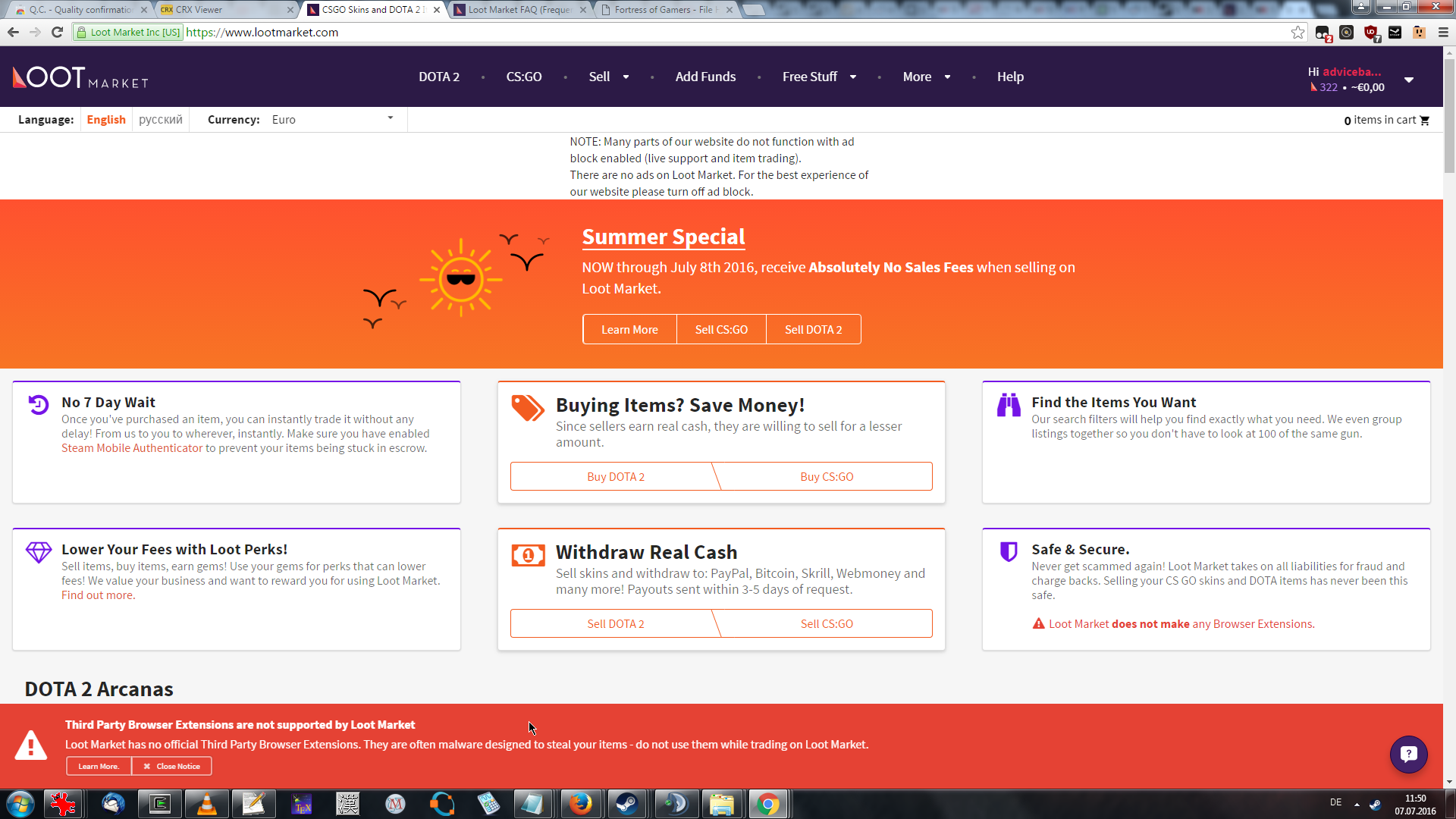
Task: Open Chrome menu hamburger icon
Action: click(1443, 33)
